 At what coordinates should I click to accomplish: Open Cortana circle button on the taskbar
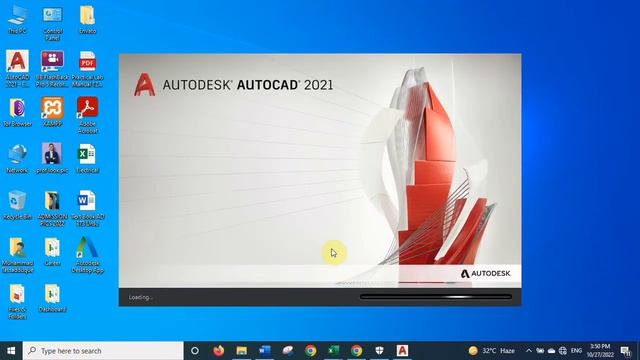pyautogui.click(x=195, y=351)
